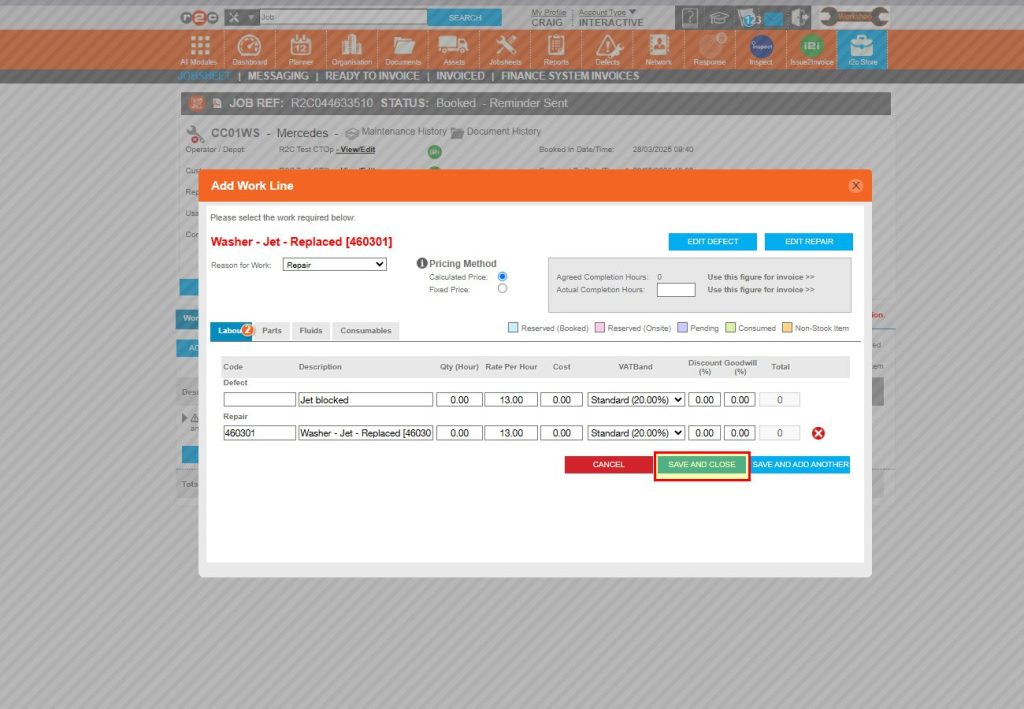Open the Jobsheets module
This screenshot has width=1024, height=709.
(505, 47)
